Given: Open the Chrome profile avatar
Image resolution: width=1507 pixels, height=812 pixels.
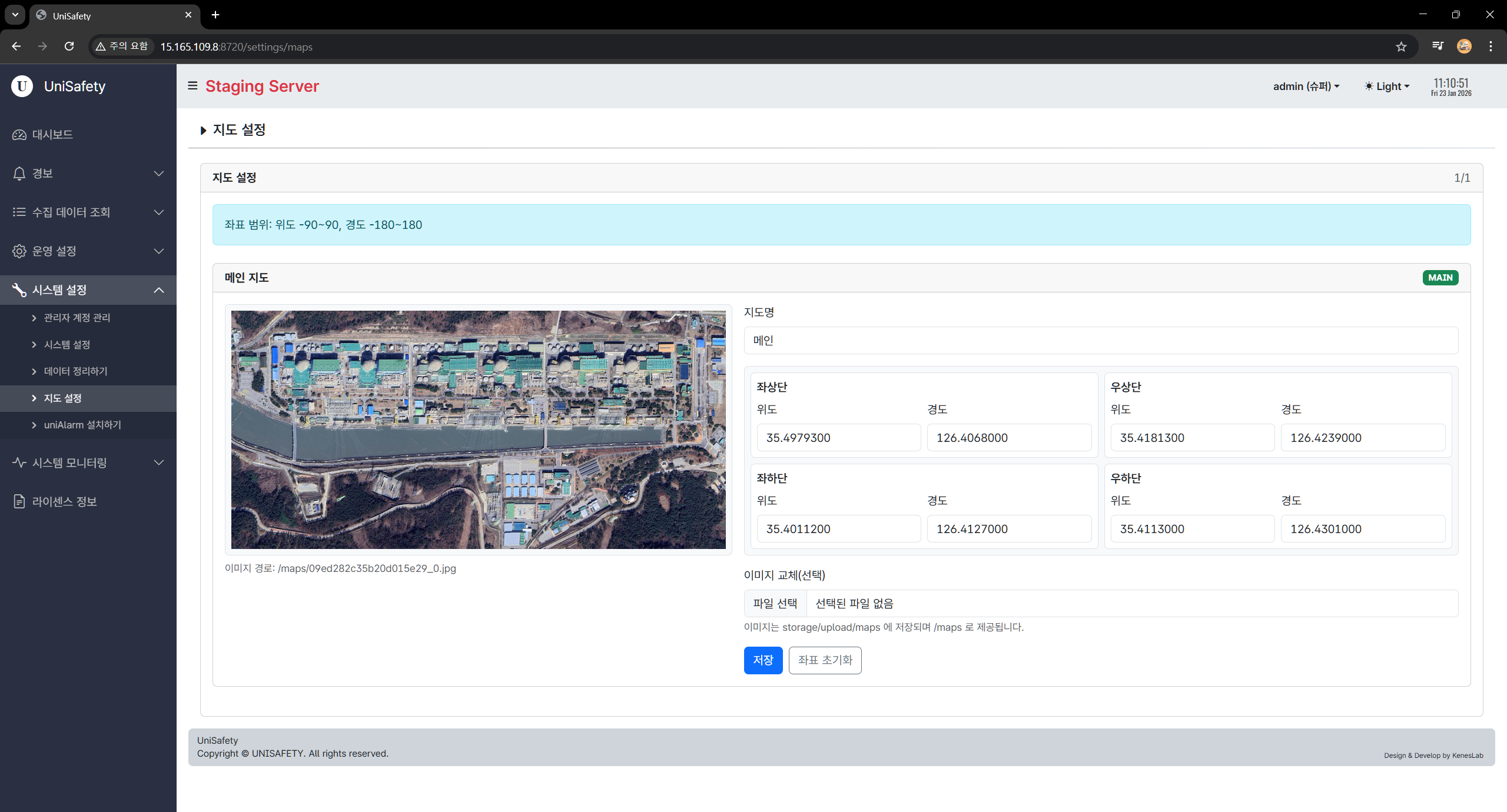Looking at the screenshot, I should [x=1464, y=46].
